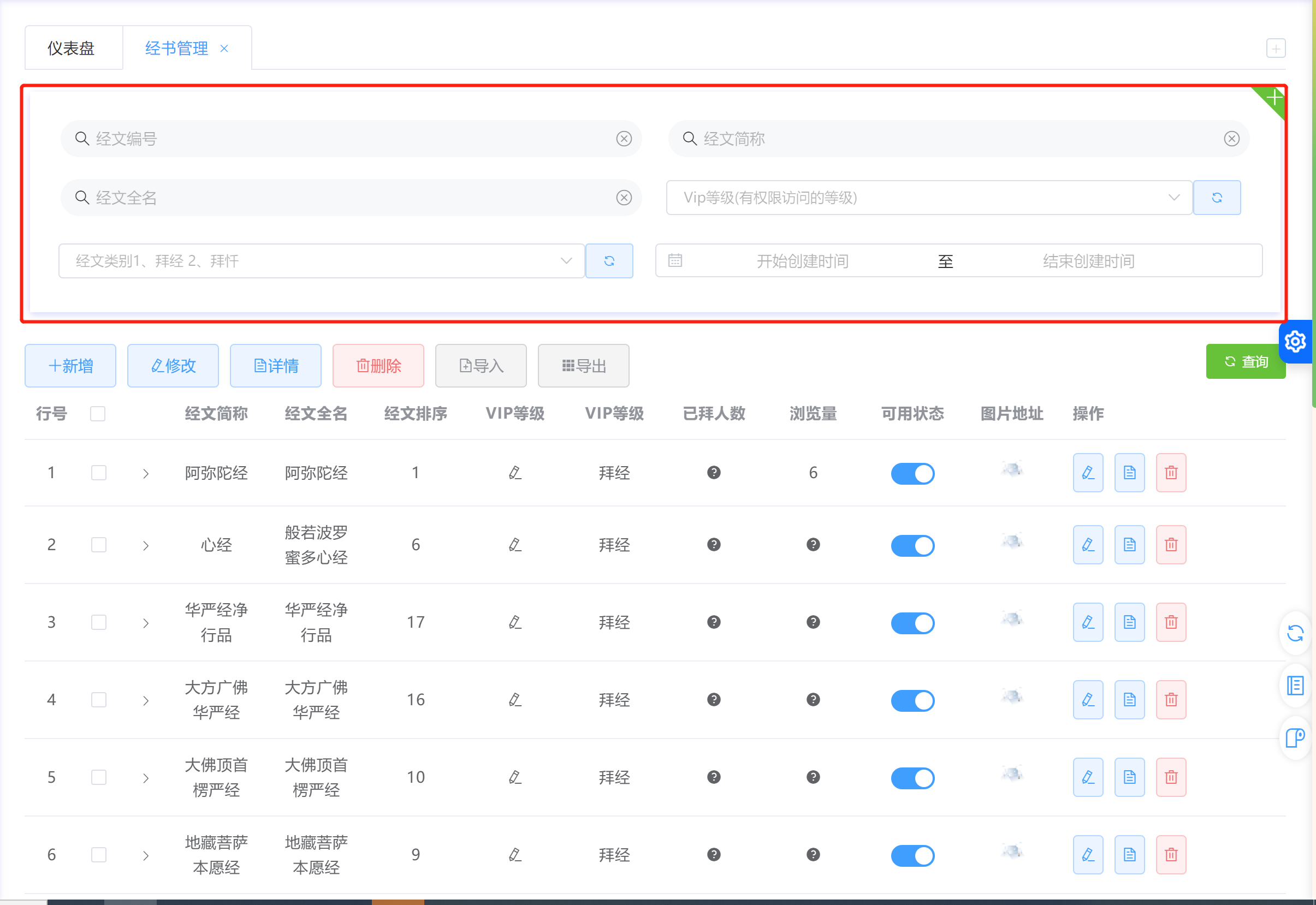The image size is (1316, 905).
Task: Expand row 2 心经 details
Action: click(146, 545)
